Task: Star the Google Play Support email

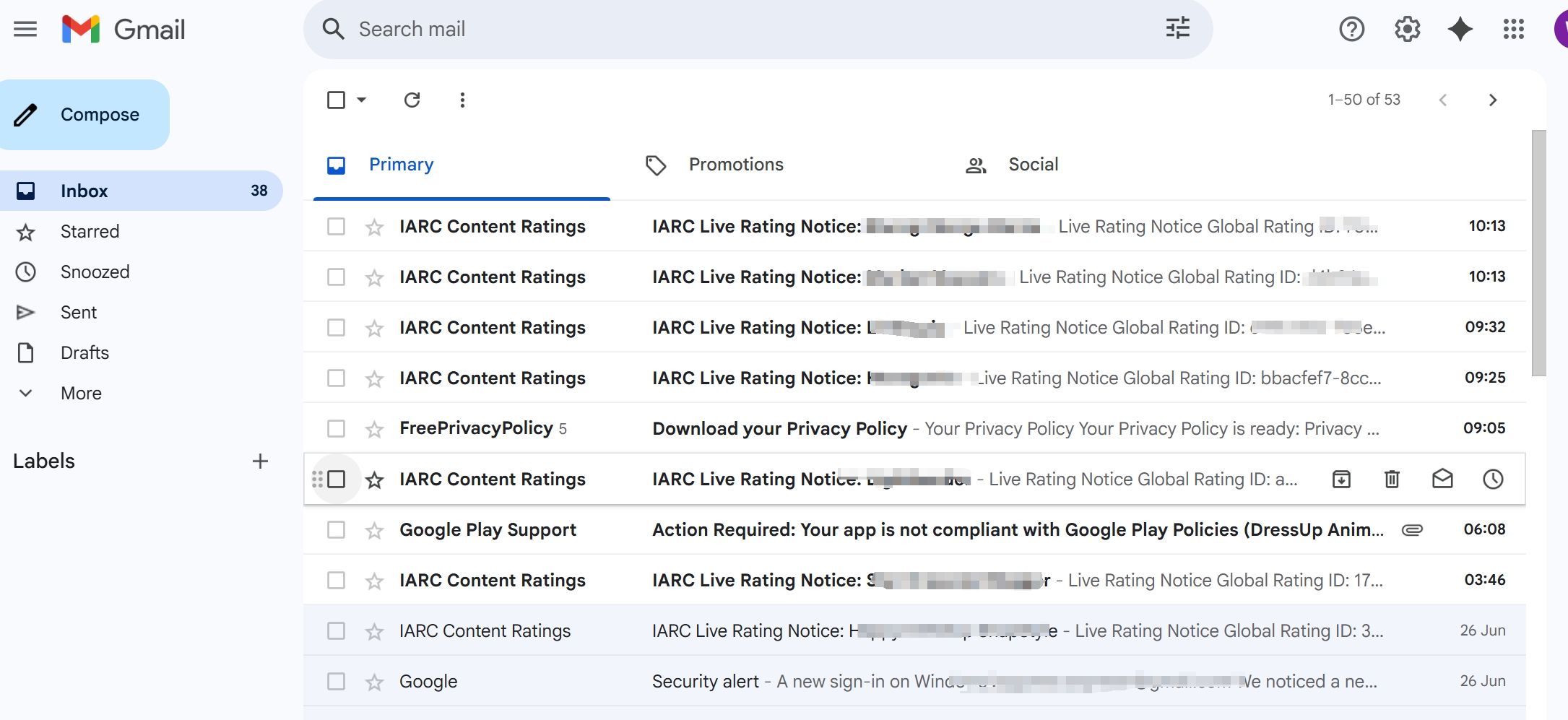Action: point(374,531)
